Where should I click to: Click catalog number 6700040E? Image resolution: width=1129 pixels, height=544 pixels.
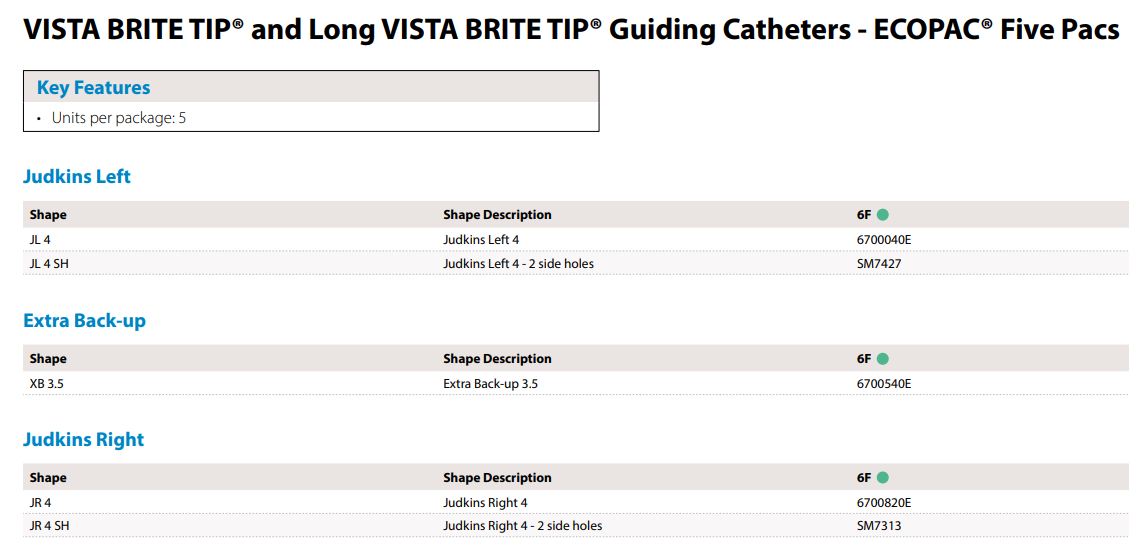[881, 240]
